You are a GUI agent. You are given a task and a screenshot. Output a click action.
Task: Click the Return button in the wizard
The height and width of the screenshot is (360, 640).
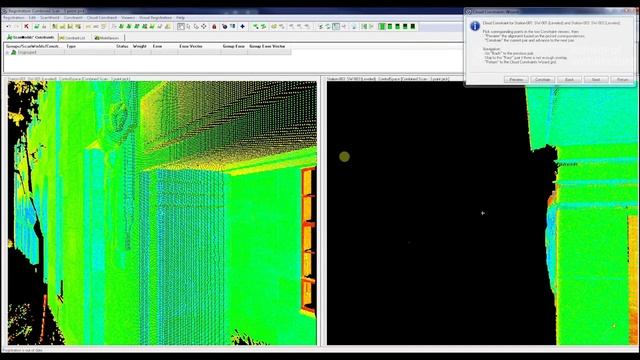(622, 79)
